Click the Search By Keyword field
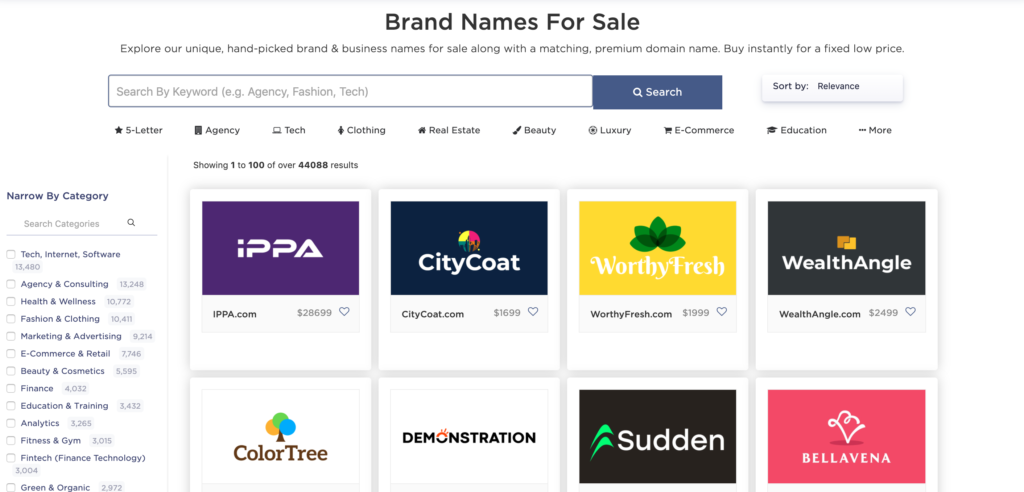Image resolution: width=1024 pixels, height=492 pixels. point(350,92)
